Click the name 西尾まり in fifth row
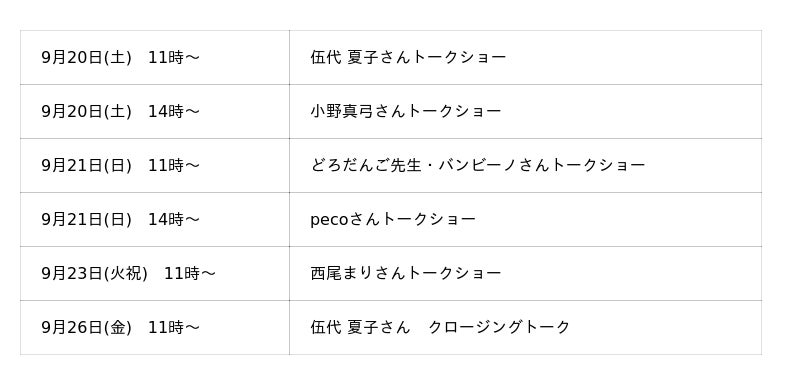 click(x=342, y=273)
